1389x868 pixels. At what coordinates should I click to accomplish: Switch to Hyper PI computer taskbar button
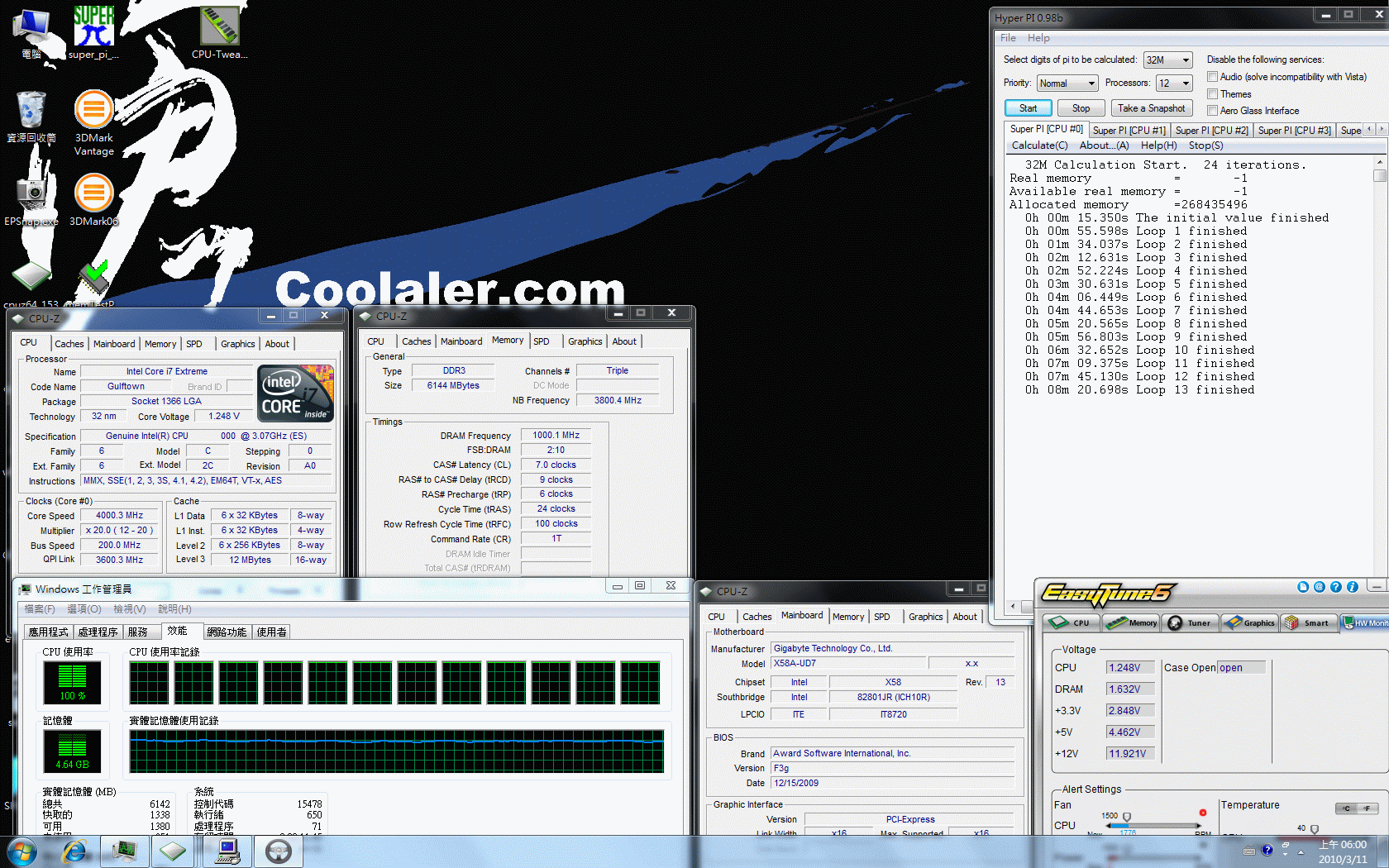click(227, 851)
